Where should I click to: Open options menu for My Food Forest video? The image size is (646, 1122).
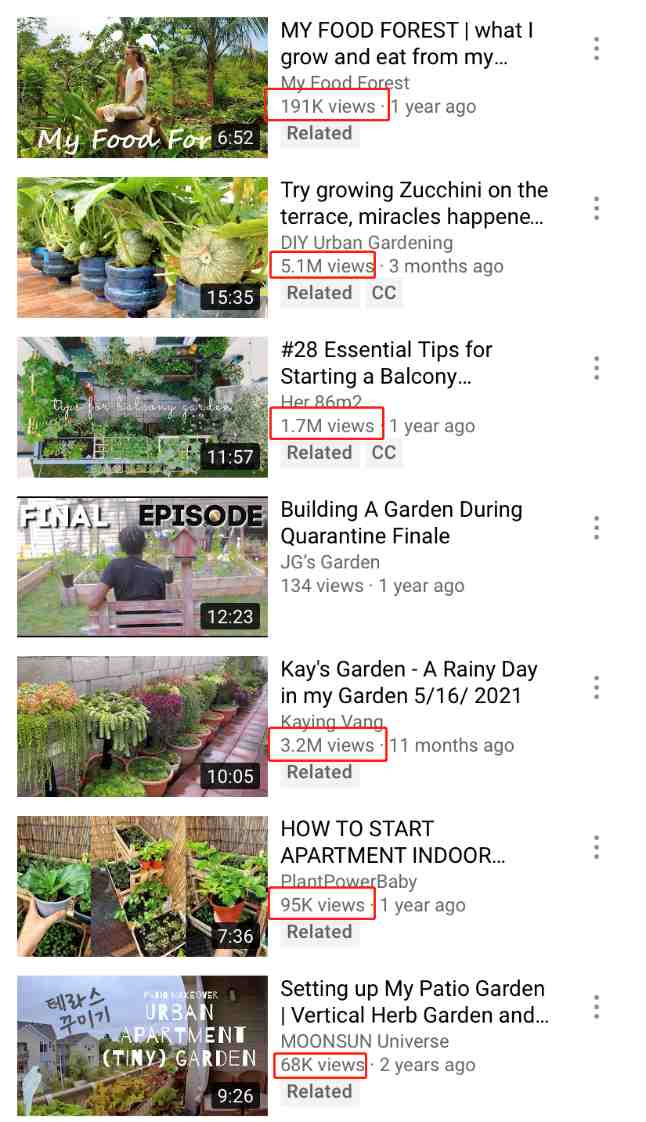(x=596, y=49)
